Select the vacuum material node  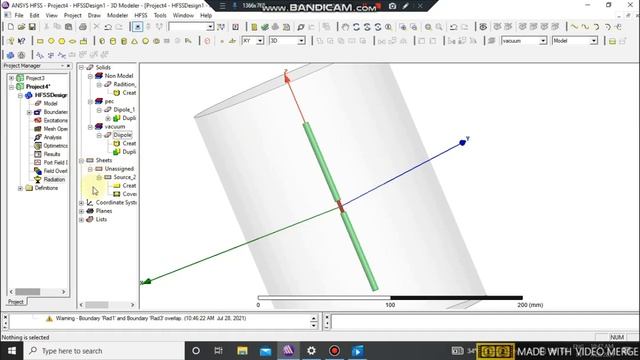coord(115,127)
